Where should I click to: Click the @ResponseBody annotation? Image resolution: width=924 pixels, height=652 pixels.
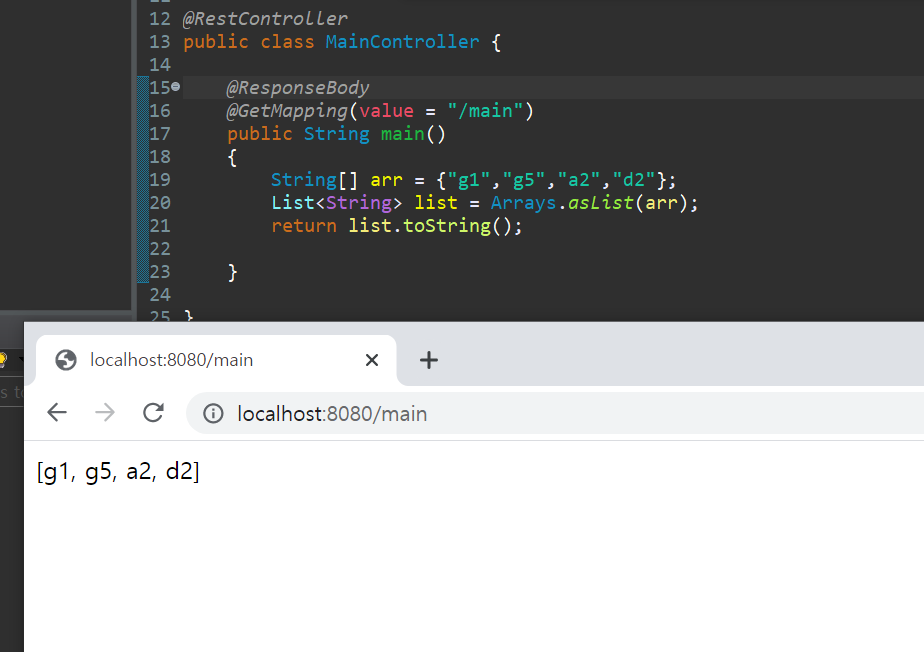(298, 88)
